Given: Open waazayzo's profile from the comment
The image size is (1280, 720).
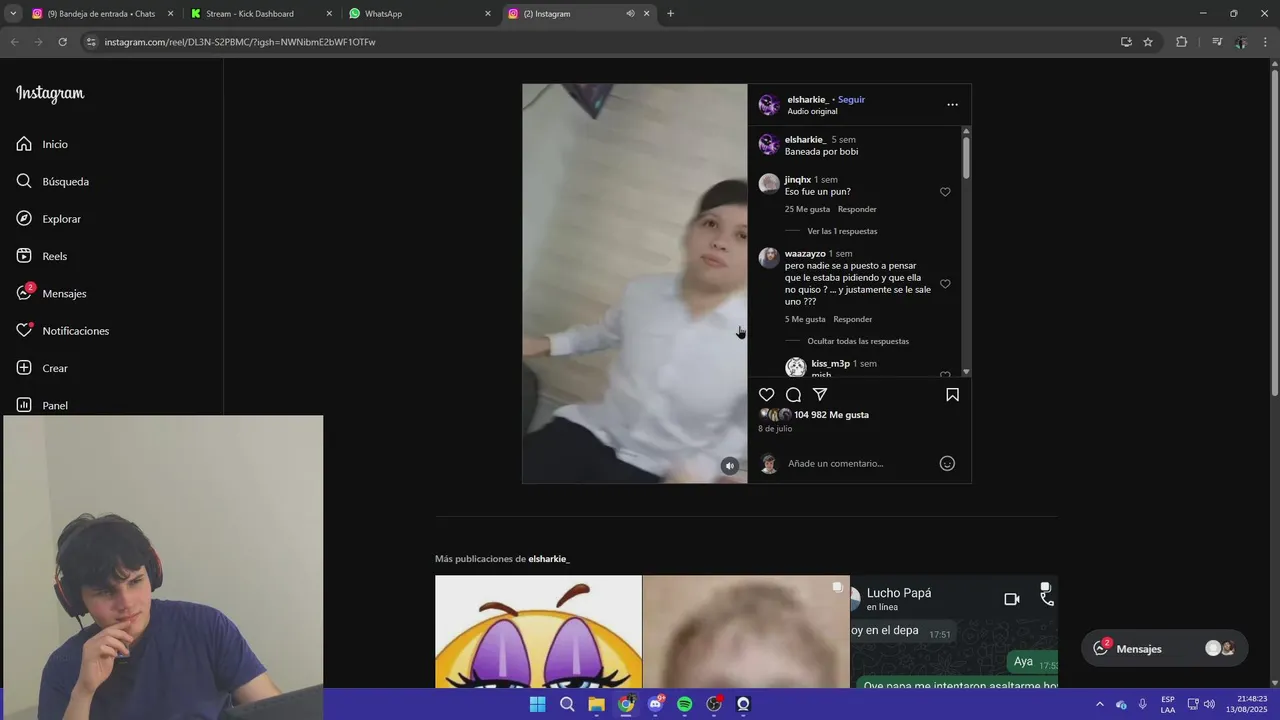Looking at the screenshot, I should click(805, 254).
